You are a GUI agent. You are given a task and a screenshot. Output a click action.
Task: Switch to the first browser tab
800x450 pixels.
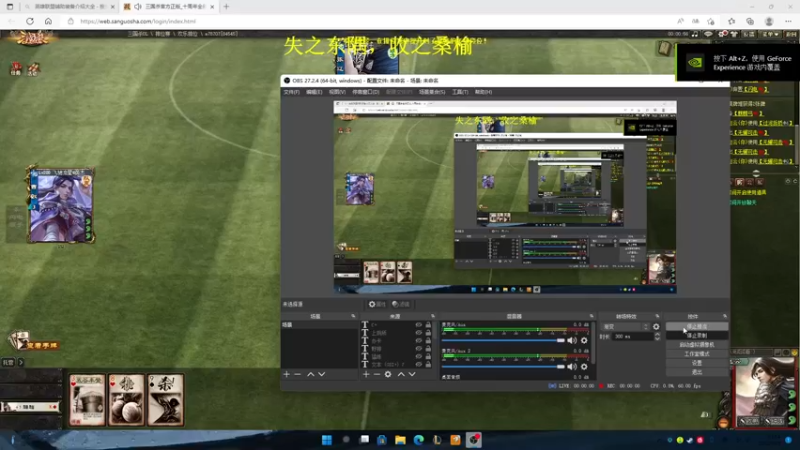pyautogui.click(x=69, y=7)
